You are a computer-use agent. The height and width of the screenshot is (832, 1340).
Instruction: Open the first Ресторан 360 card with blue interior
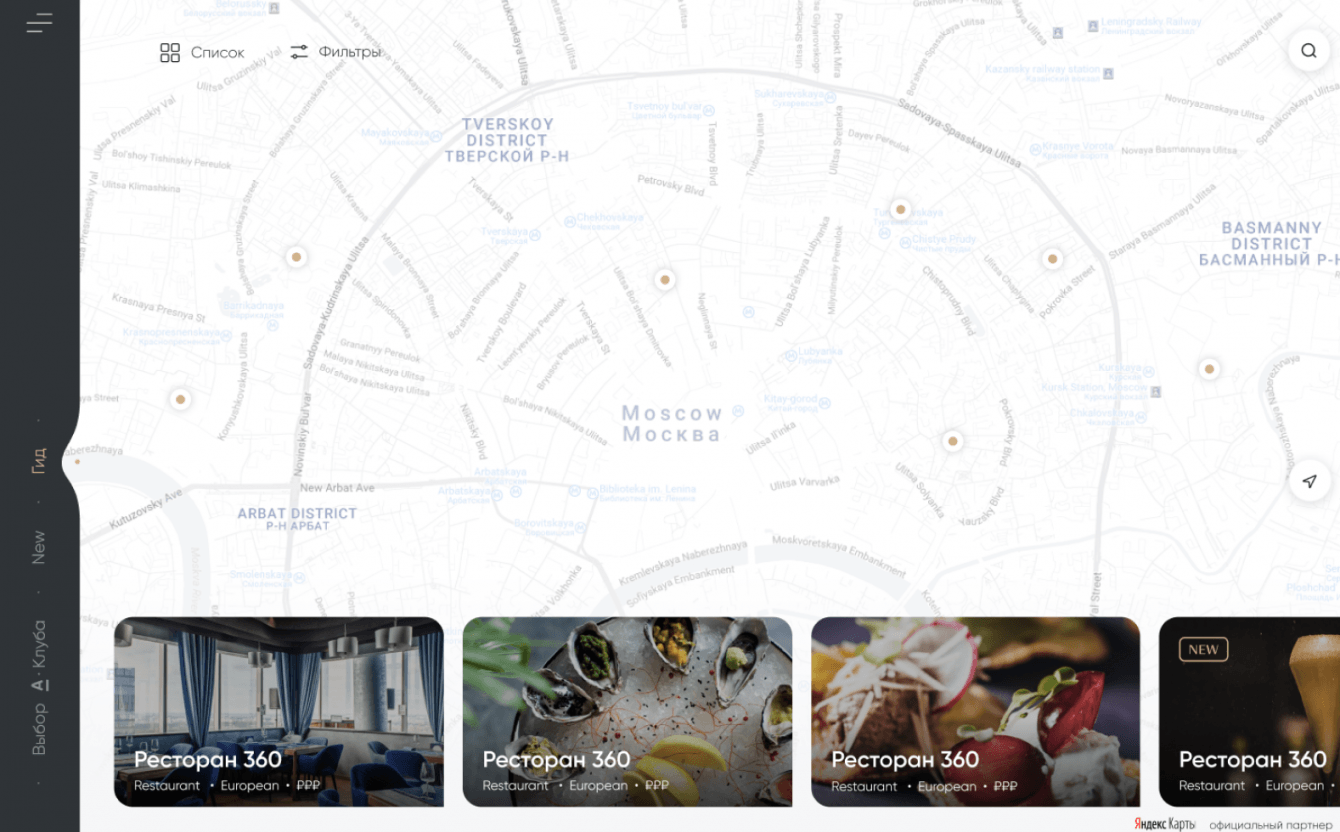coord(279,711)
